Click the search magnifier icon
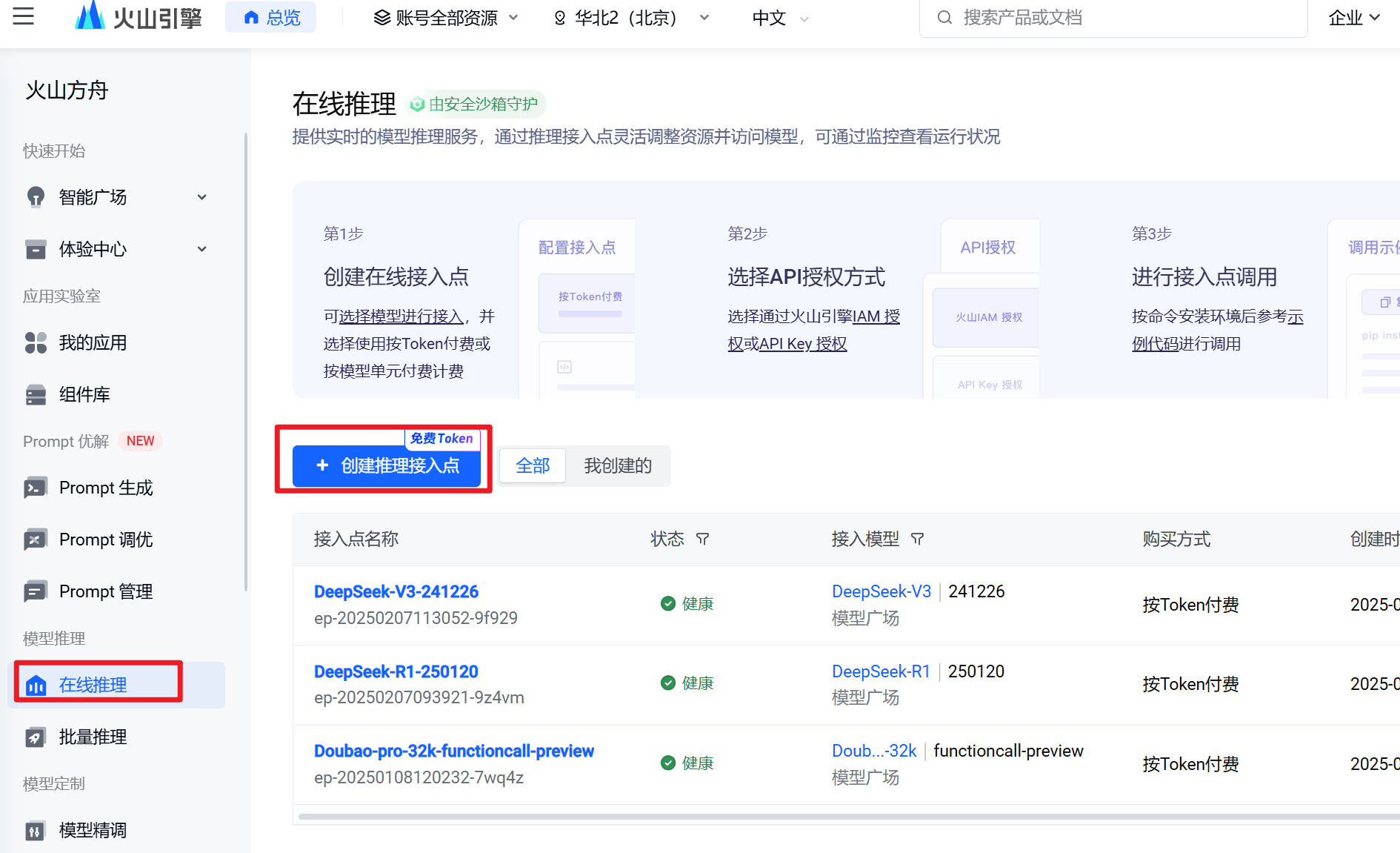Screen dimensions: 1400x853 [x=944, y=17]
